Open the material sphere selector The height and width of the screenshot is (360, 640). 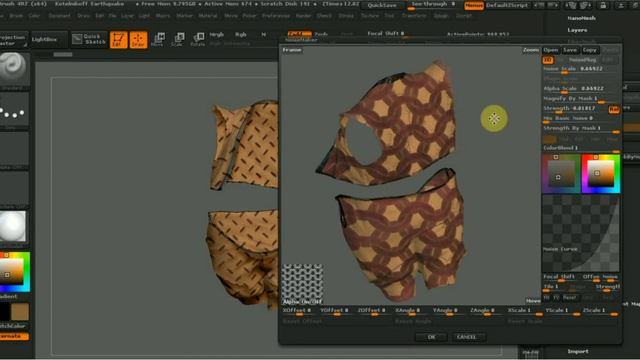(13, 226)
